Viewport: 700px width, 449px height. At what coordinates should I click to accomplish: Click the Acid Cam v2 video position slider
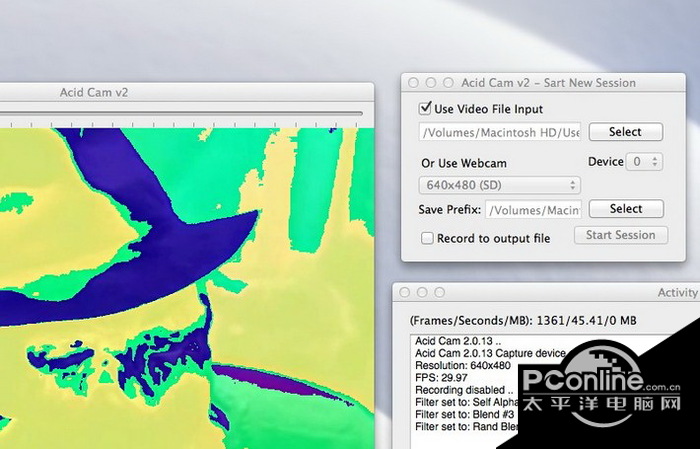pyautogui.click(x=181, y=114)
